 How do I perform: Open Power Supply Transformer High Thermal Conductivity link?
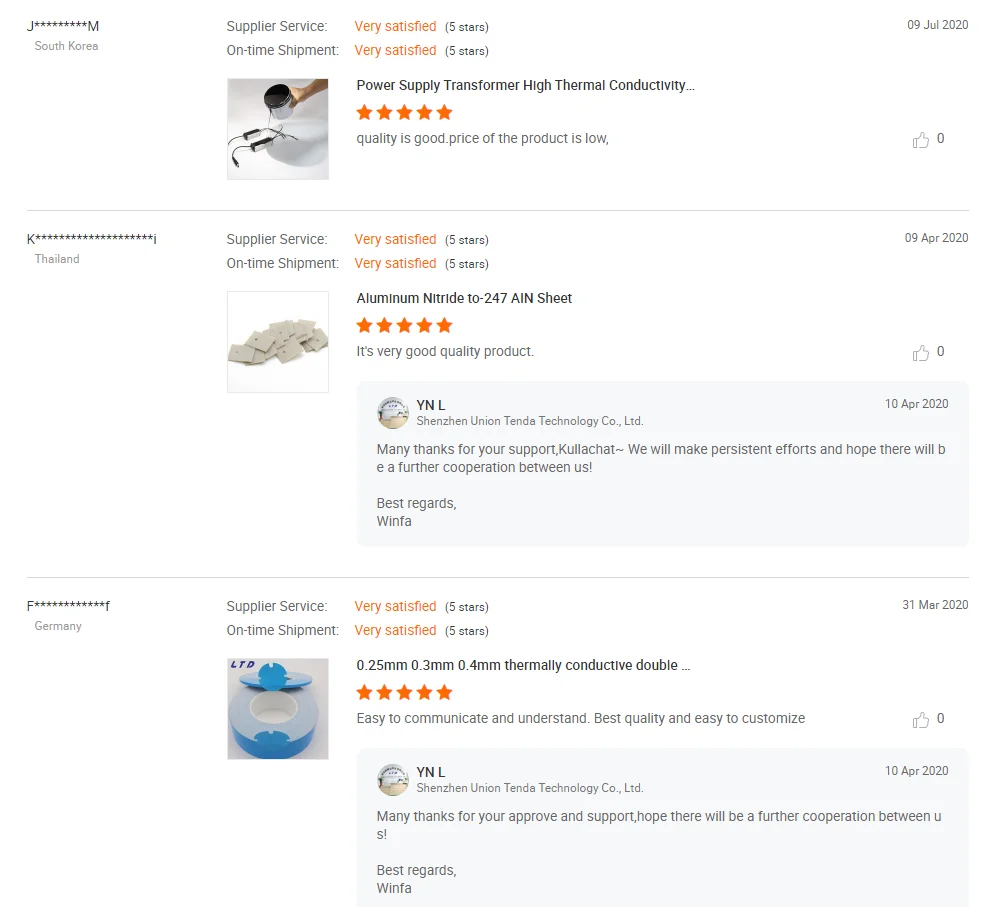pyautogui.click(x=525, y=86)
